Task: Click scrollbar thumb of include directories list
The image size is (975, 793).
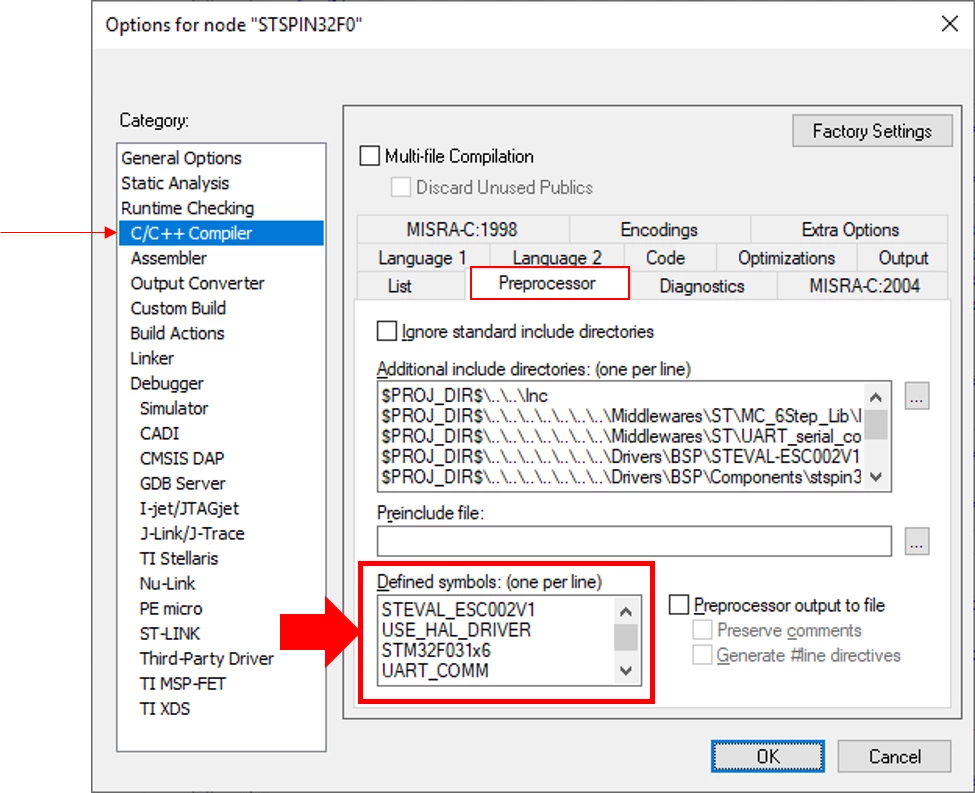Action: [876, 425]
